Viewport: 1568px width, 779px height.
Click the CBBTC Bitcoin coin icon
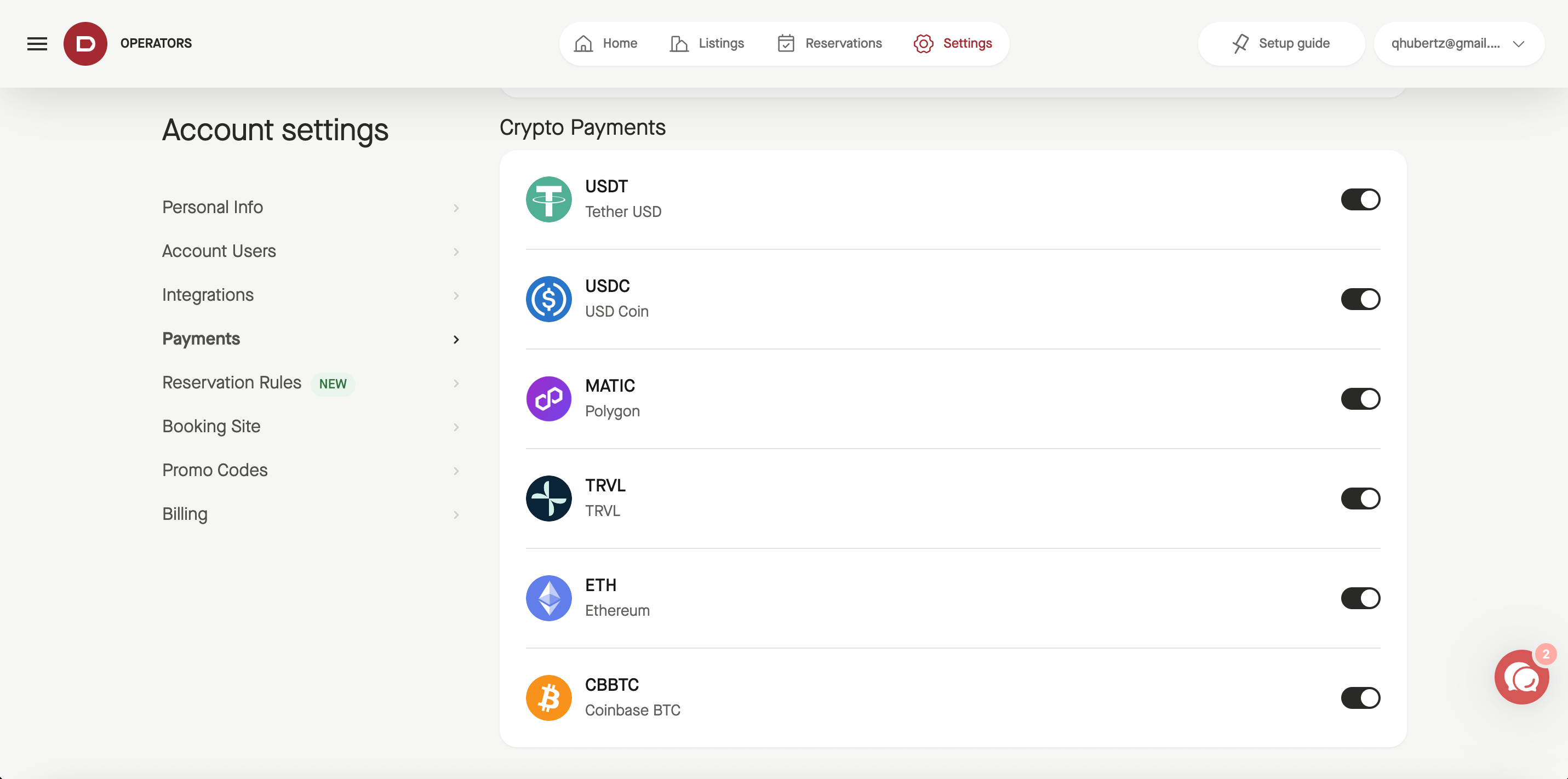click(548, 698)
